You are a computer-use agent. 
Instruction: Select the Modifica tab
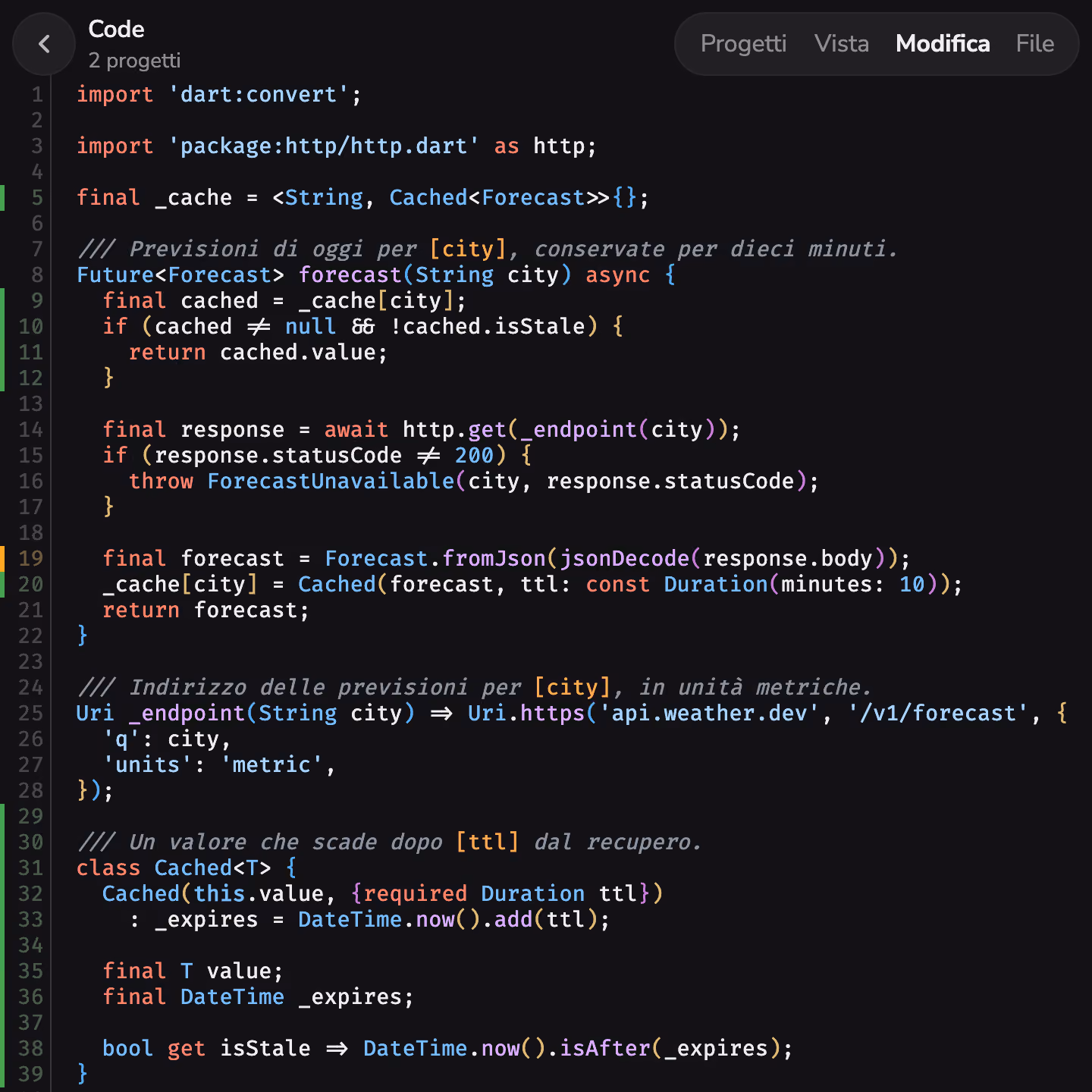[943, 44]
